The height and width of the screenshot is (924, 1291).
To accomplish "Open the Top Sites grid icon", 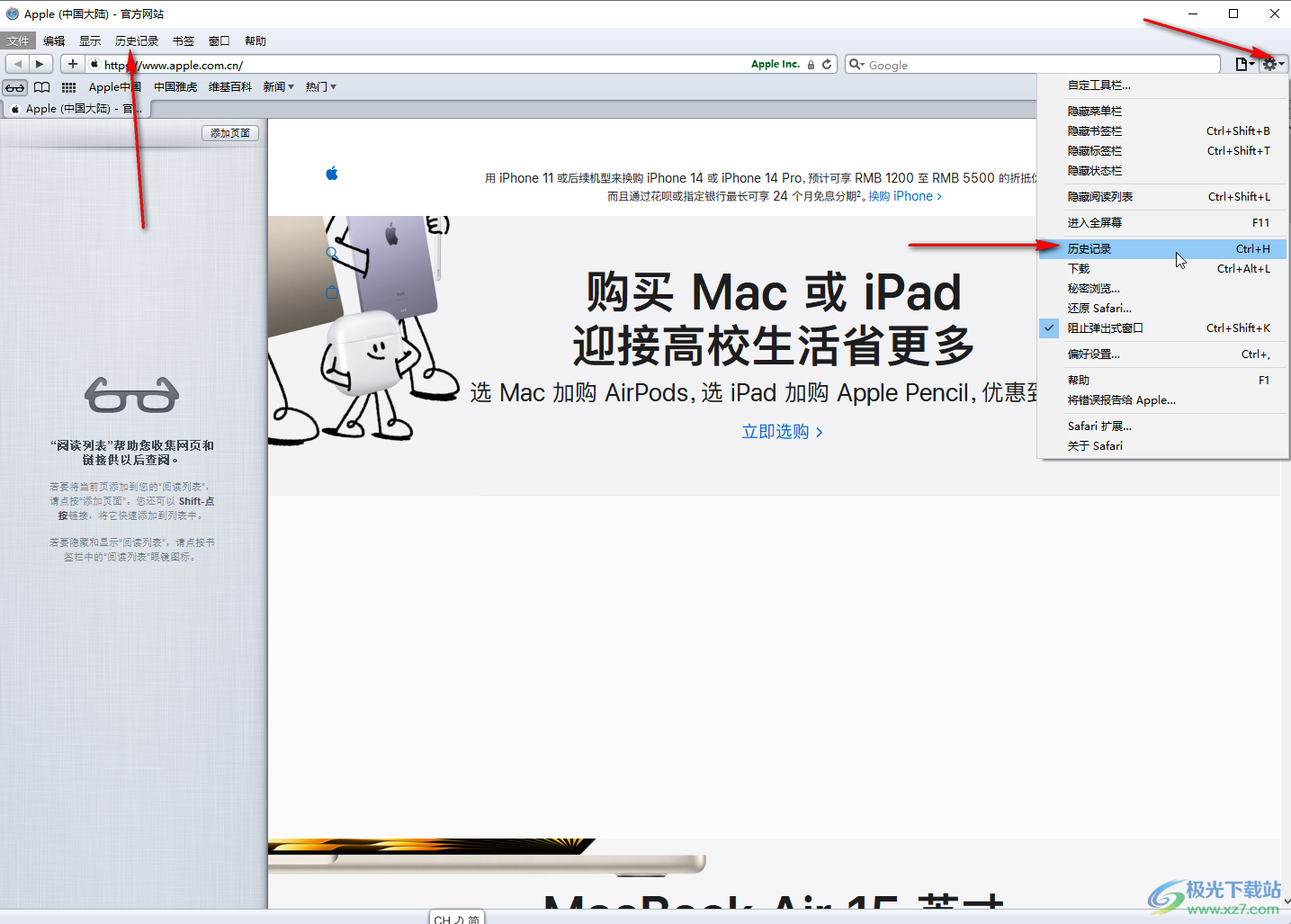I will [x=68, y=87].
